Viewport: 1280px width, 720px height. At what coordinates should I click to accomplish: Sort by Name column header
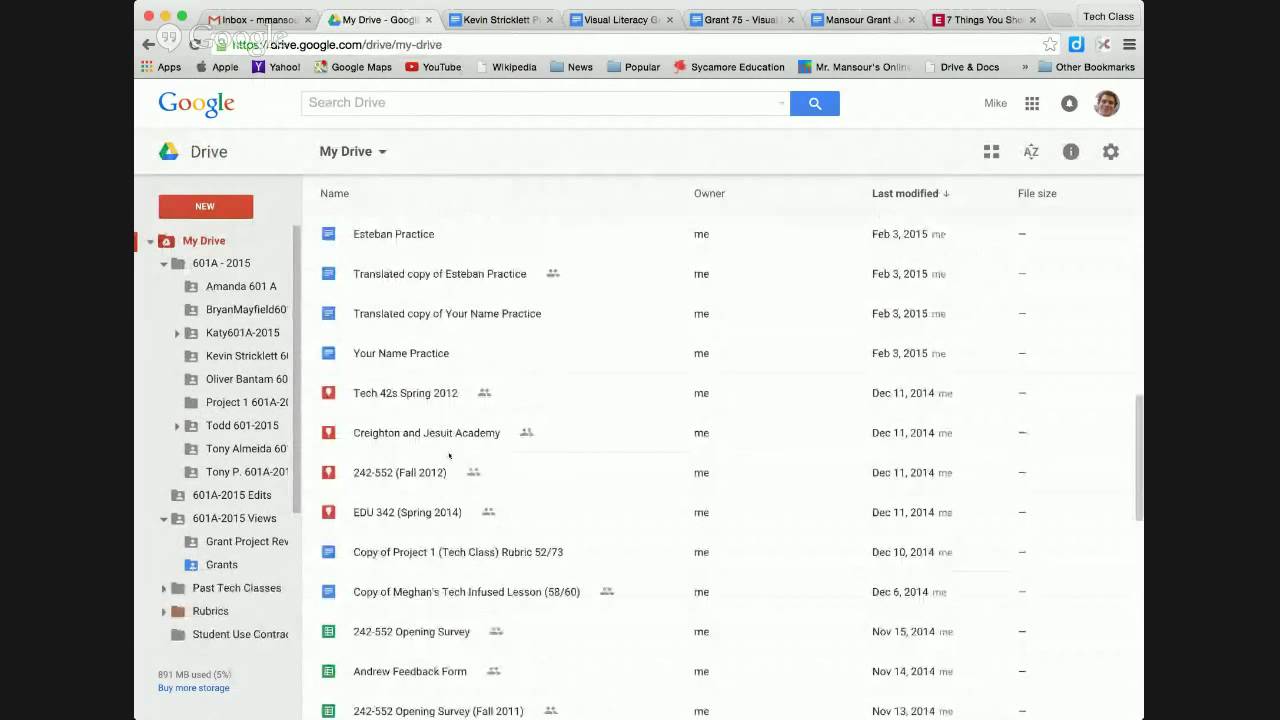pyautogui.click(x=334, y=193)
